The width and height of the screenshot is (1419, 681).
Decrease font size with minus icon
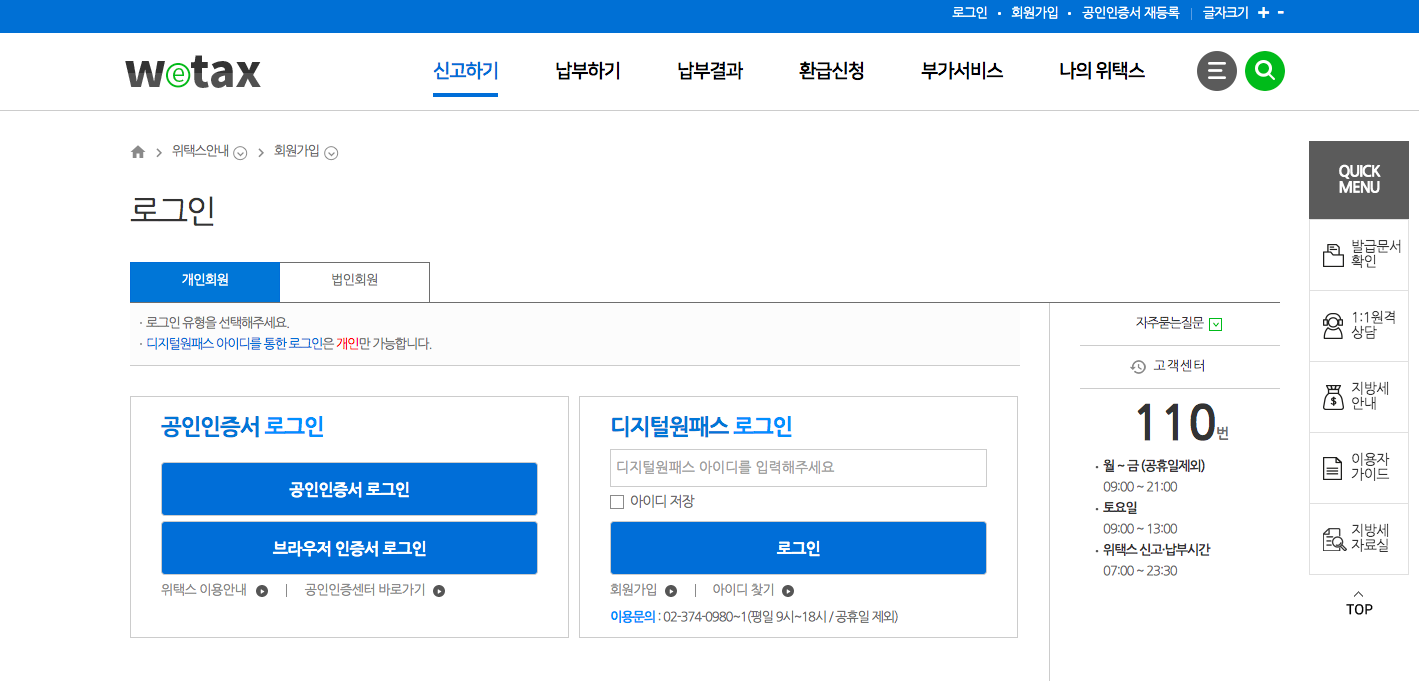coord(1281,12)
